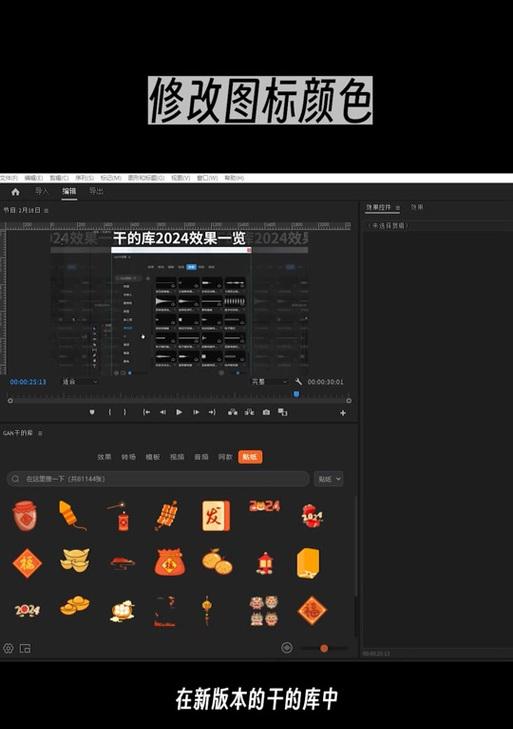Image resolution: width=513 pixels, height=729 pixels.
Task: Jump to the Out point
Action: (212, 412)
